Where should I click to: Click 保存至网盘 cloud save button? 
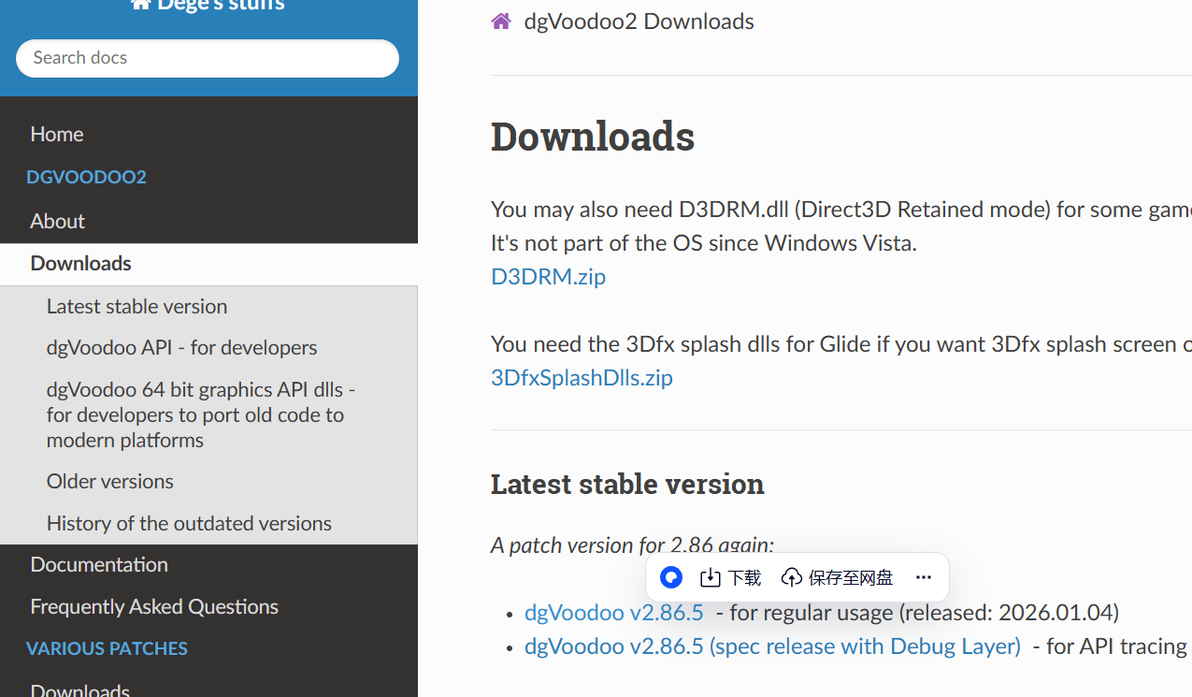tap(837, 578)
